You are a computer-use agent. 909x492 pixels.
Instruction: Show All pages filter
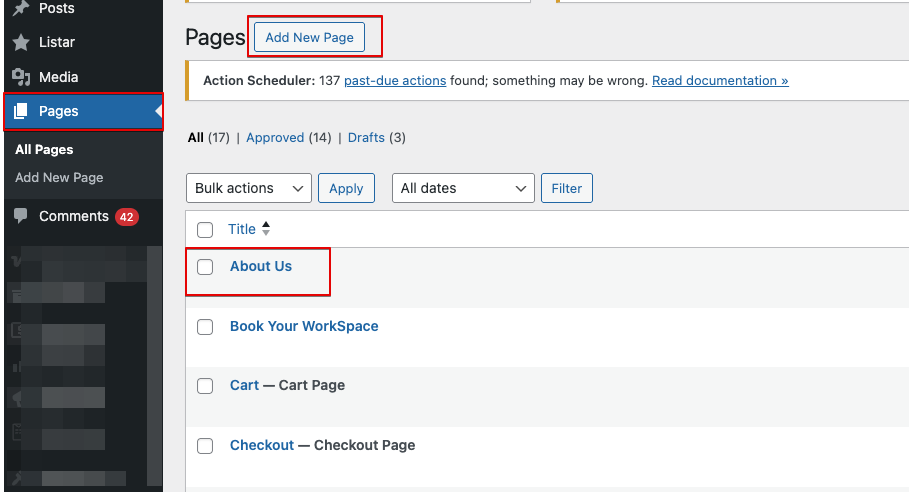[x=195, y=137]
